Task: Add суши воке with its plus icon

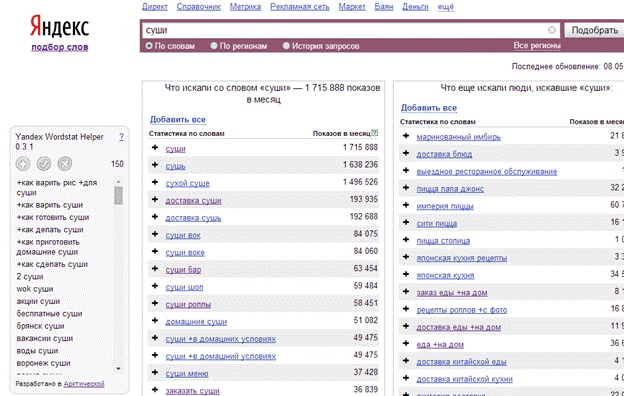Action: 155,252
